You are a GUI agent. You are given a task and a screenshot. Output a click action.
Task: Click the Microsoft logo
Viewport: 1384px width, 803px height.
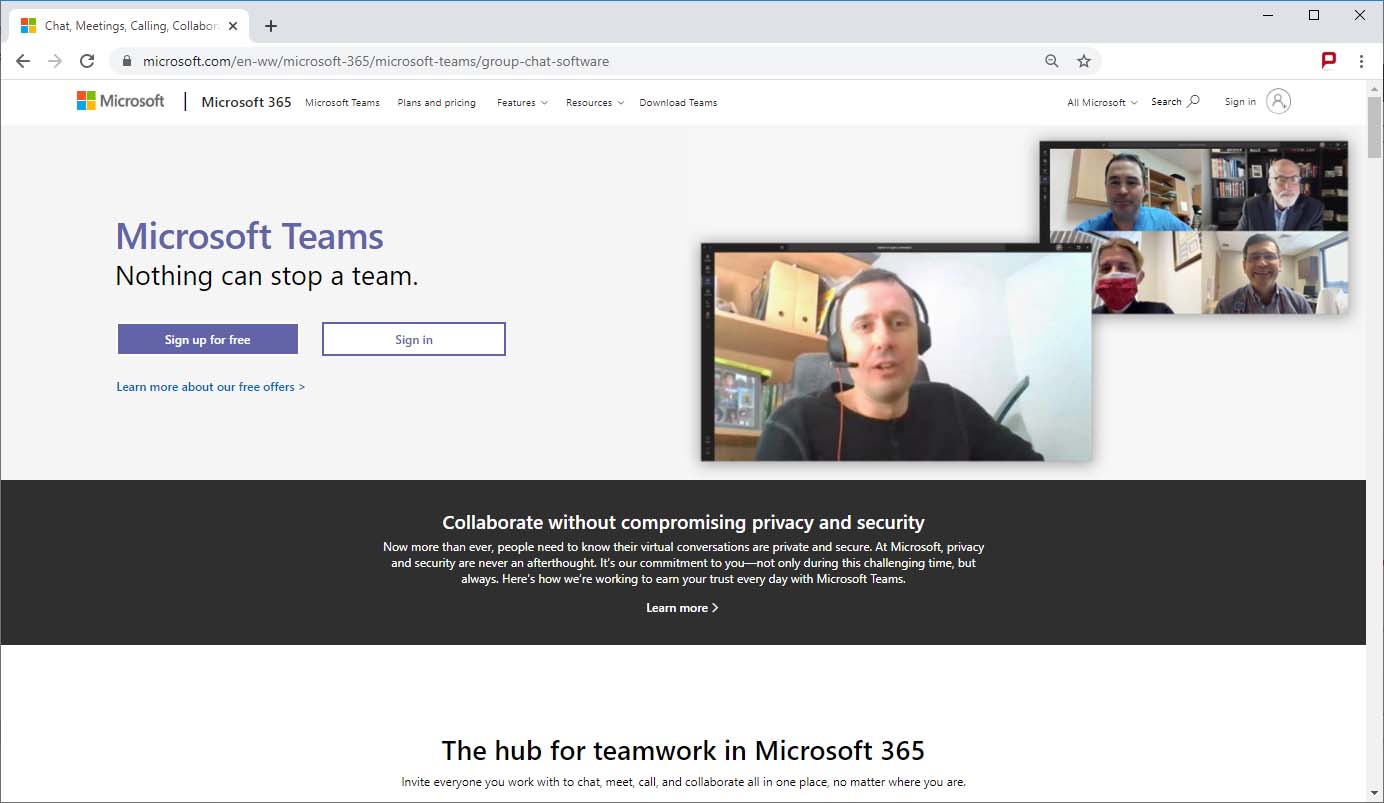click(x=120, y=100)
